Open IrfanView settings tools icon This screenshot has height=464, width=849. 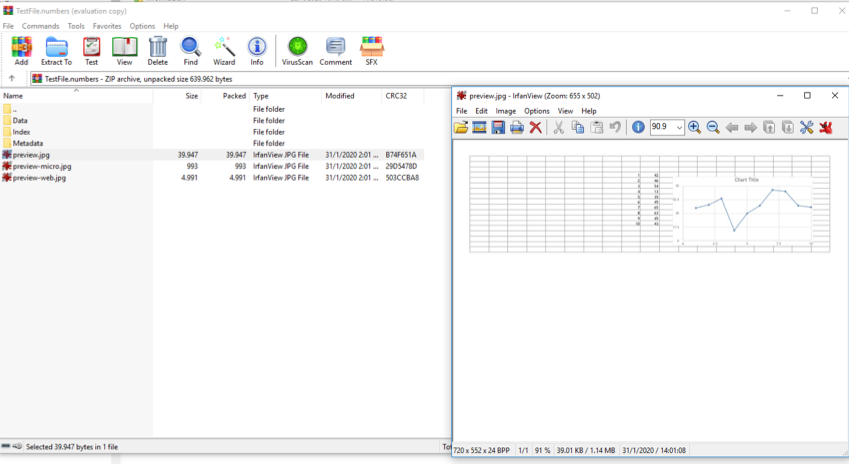coord(807,127)
